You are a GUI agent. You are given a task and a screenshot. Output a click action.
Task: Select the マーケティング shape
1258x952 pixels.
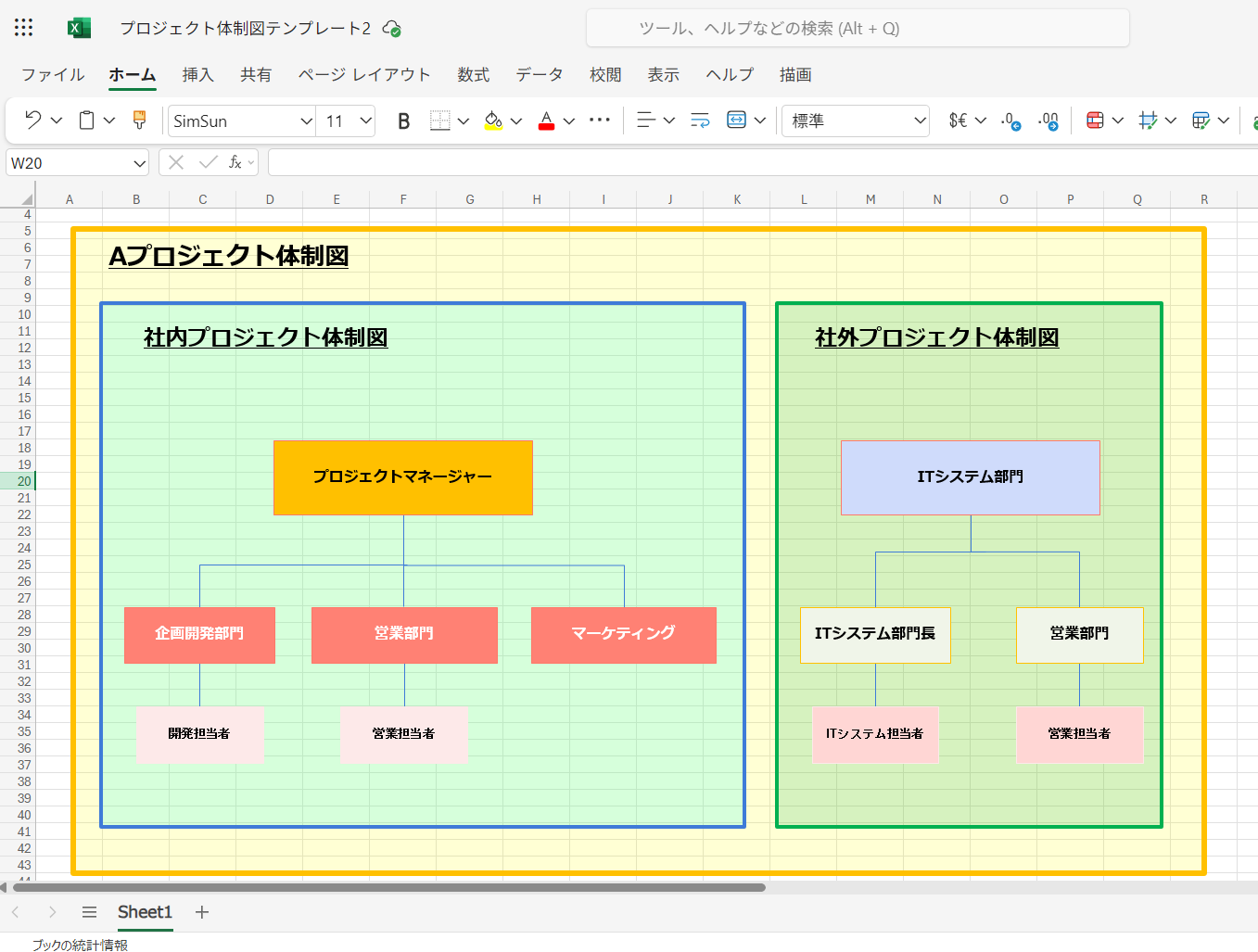pos(624,635)
